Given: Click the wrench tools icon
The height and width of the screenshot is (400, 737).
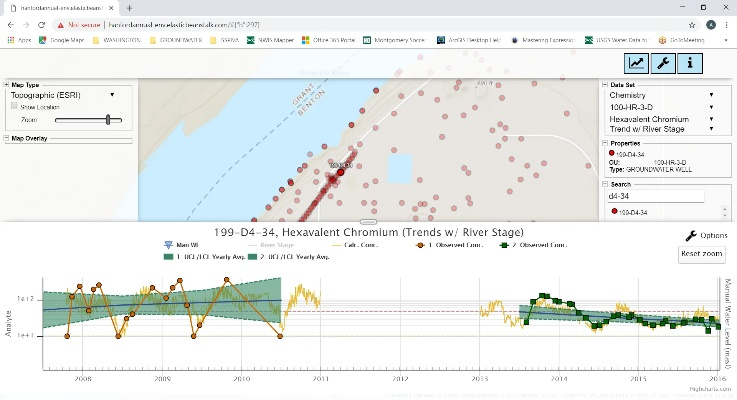Looking at the screenshot, I should click(662, 63).
